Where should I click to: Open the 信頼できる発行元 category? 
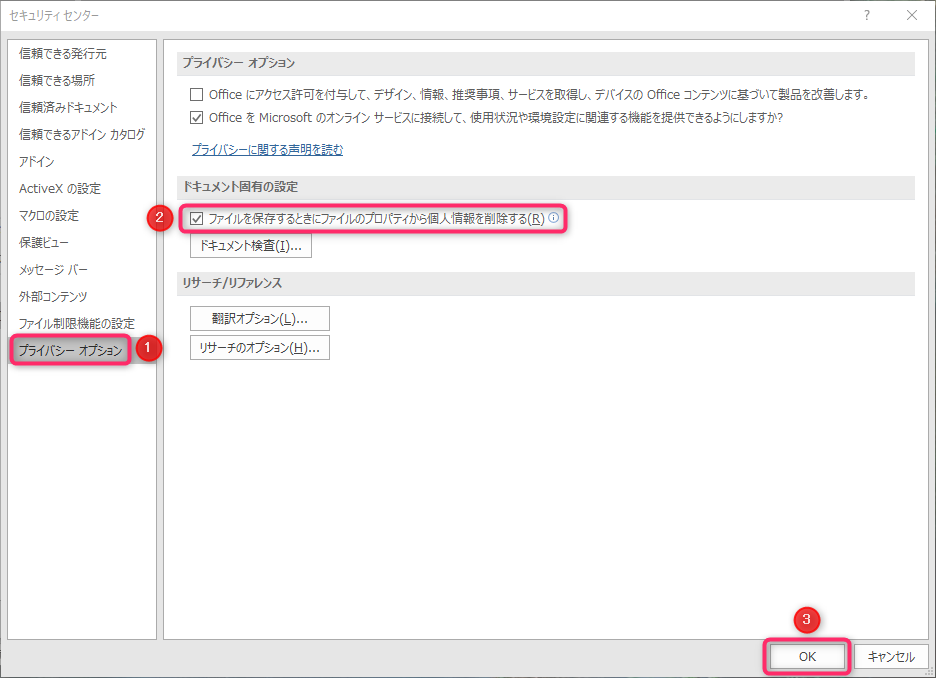click(x=63, y=54)
